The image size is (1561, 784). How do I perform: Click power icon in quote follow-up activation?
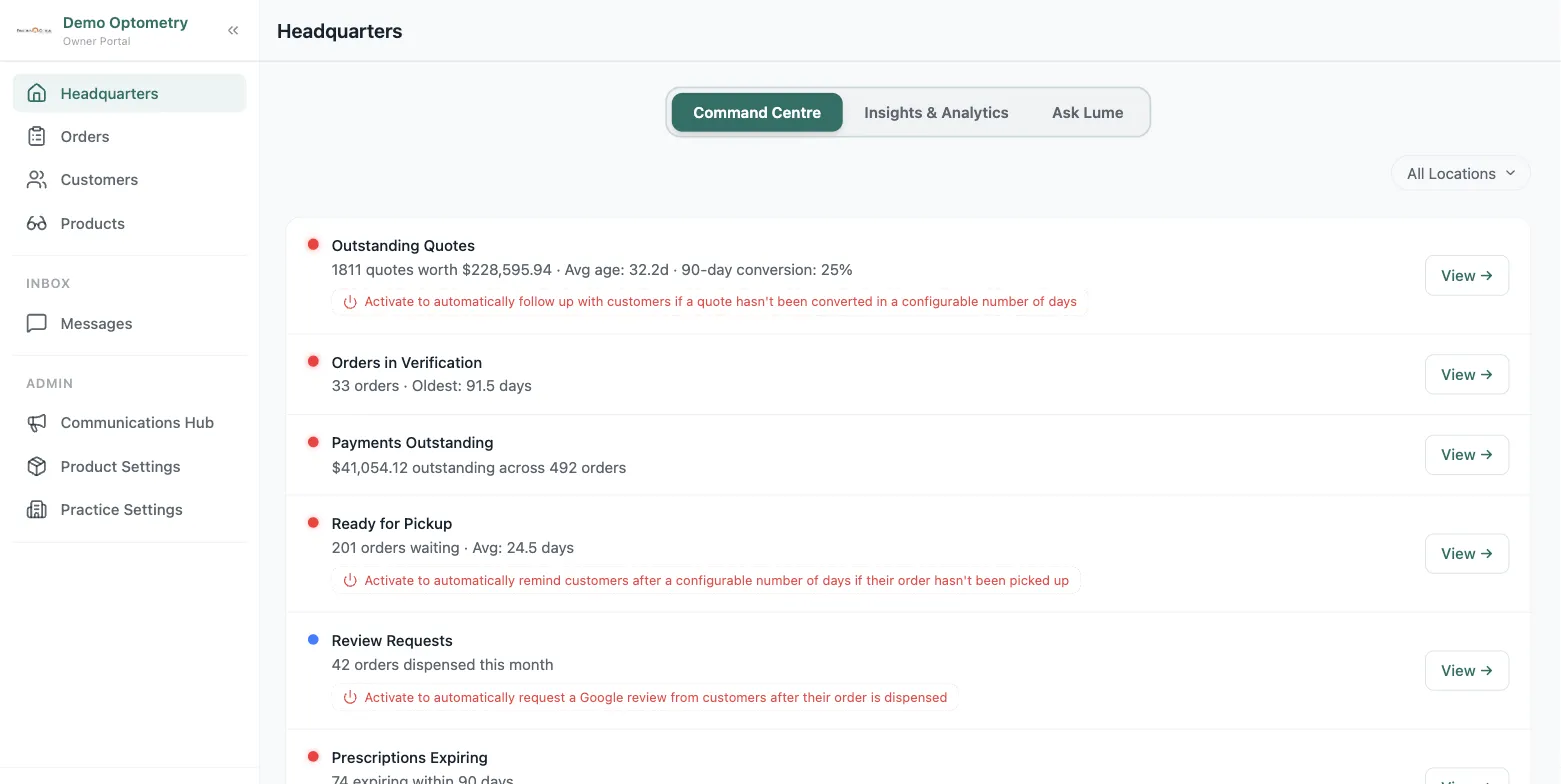(350, 302)
